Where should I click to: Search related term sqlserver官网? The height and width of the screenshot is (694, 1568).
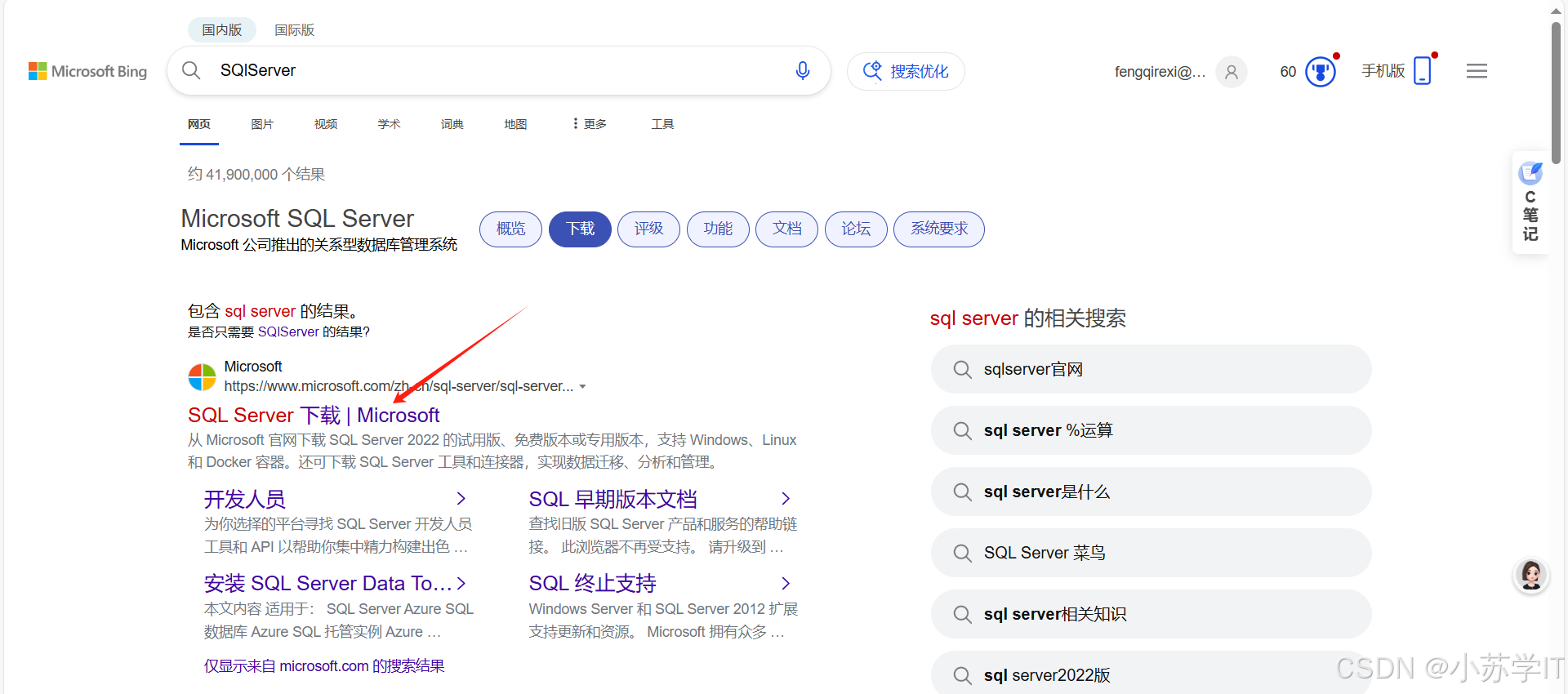tap(1151, 369)
